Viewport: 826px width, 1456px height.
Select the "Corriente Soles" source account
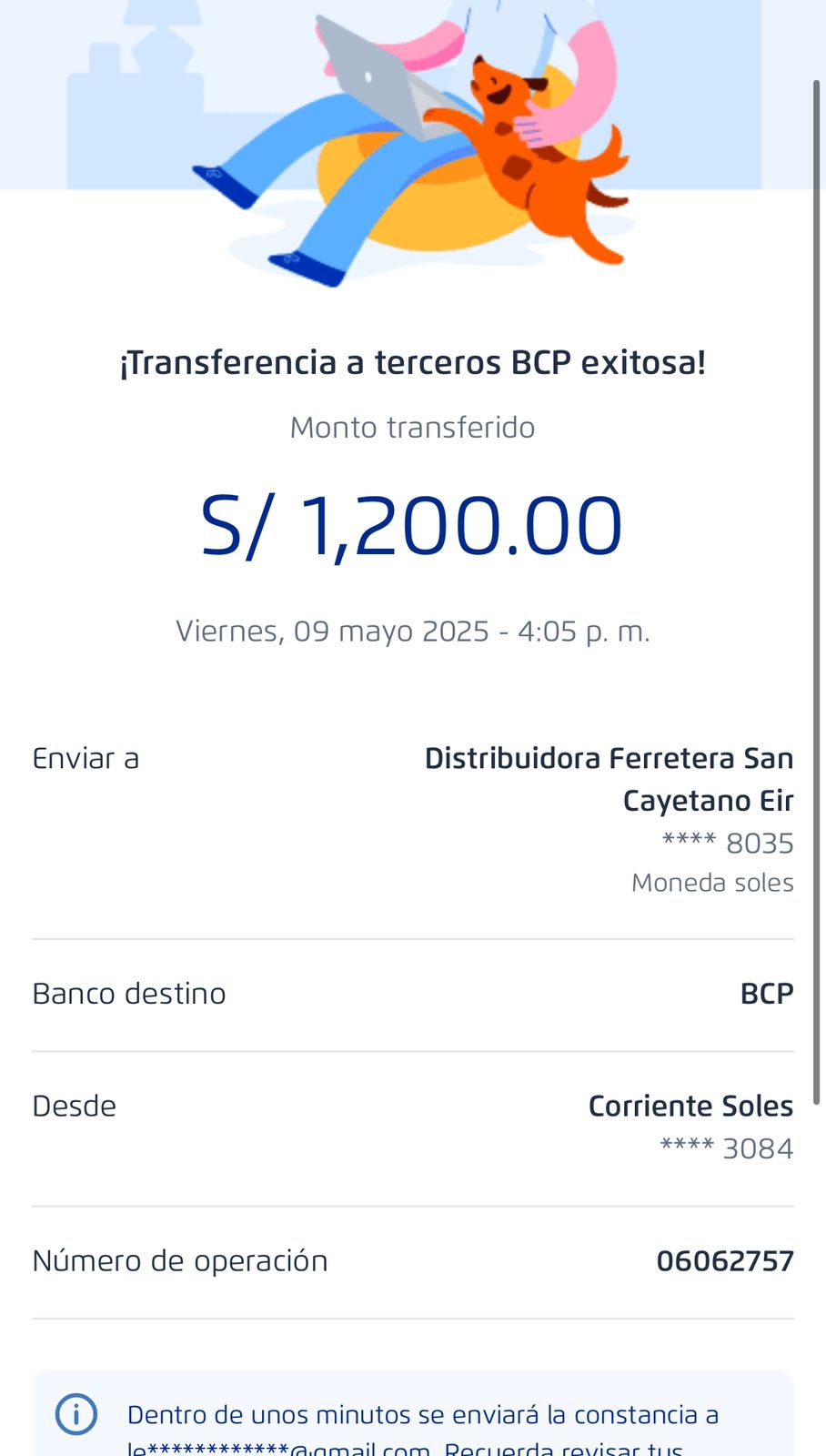(690, 1107)
